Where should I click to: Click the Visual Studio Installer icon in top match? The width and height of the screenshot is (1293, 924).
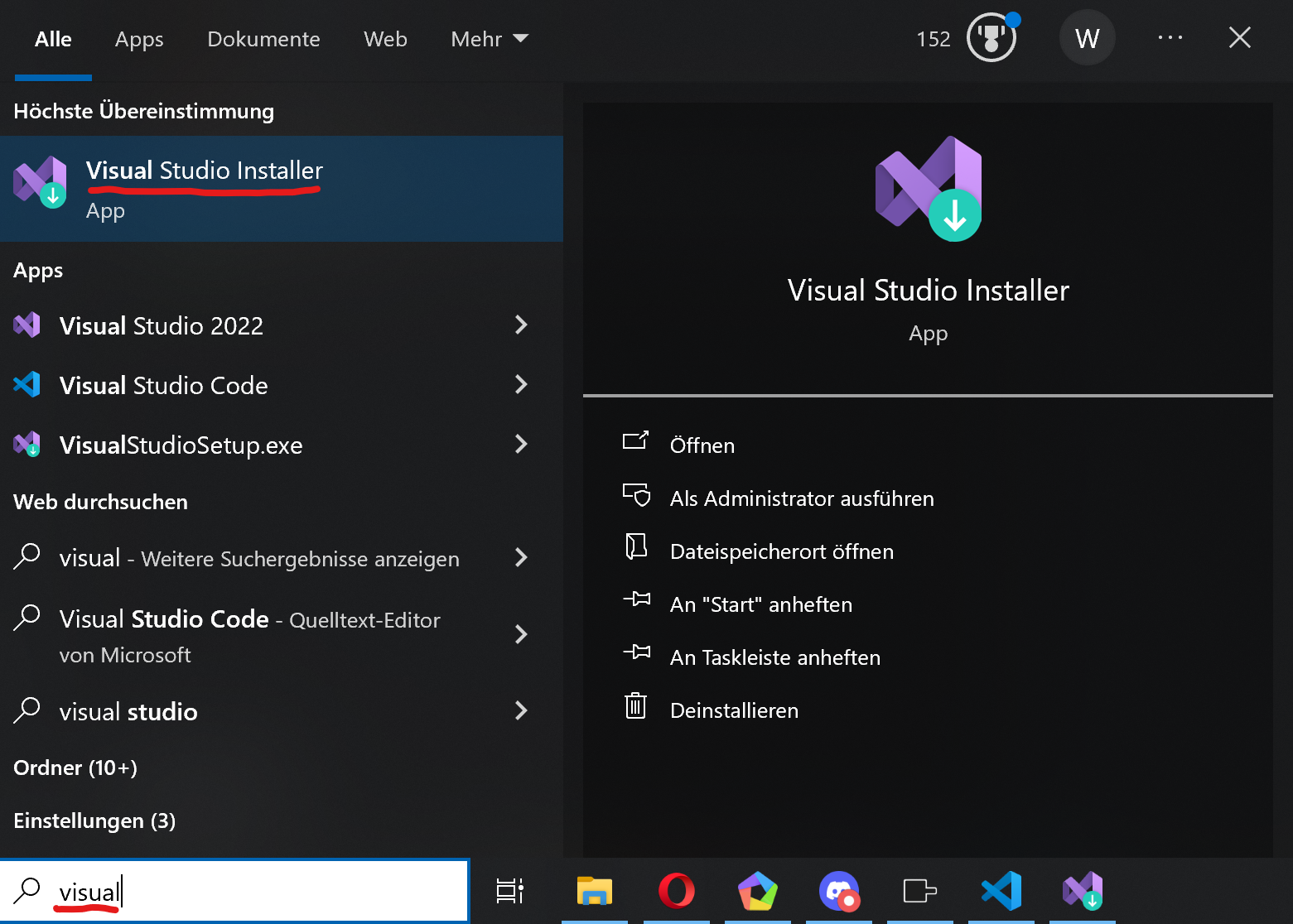pyautogui.click(x=41, y=182)
